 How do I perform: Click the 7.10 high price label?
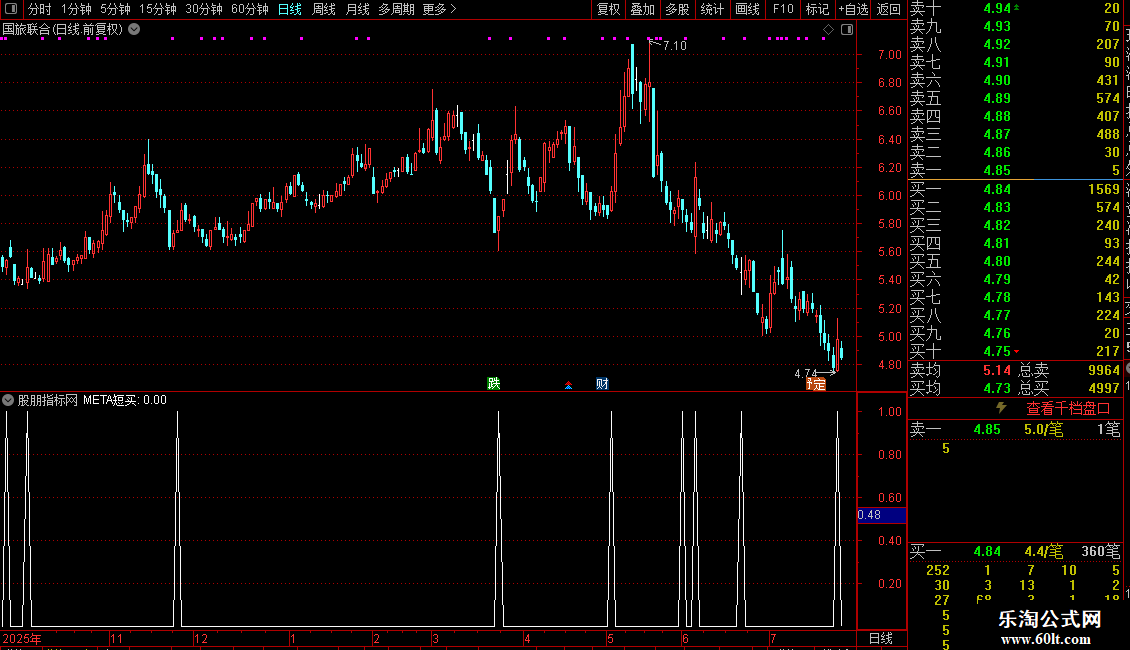pyautogui.click(x=675, y=45)
